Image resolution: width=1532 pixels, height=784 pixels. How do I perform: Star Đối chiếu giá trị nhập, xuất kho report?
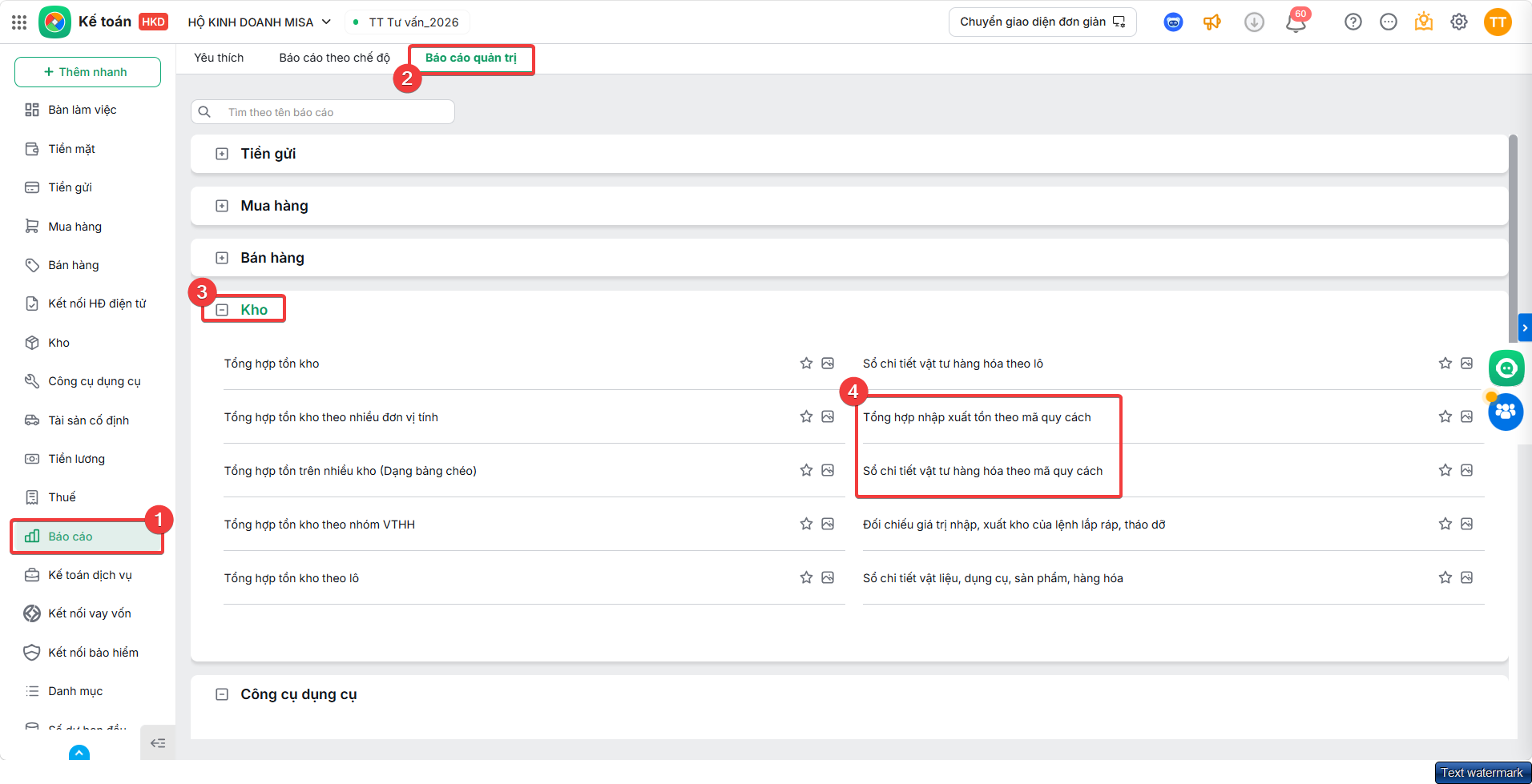(1445, 524)
